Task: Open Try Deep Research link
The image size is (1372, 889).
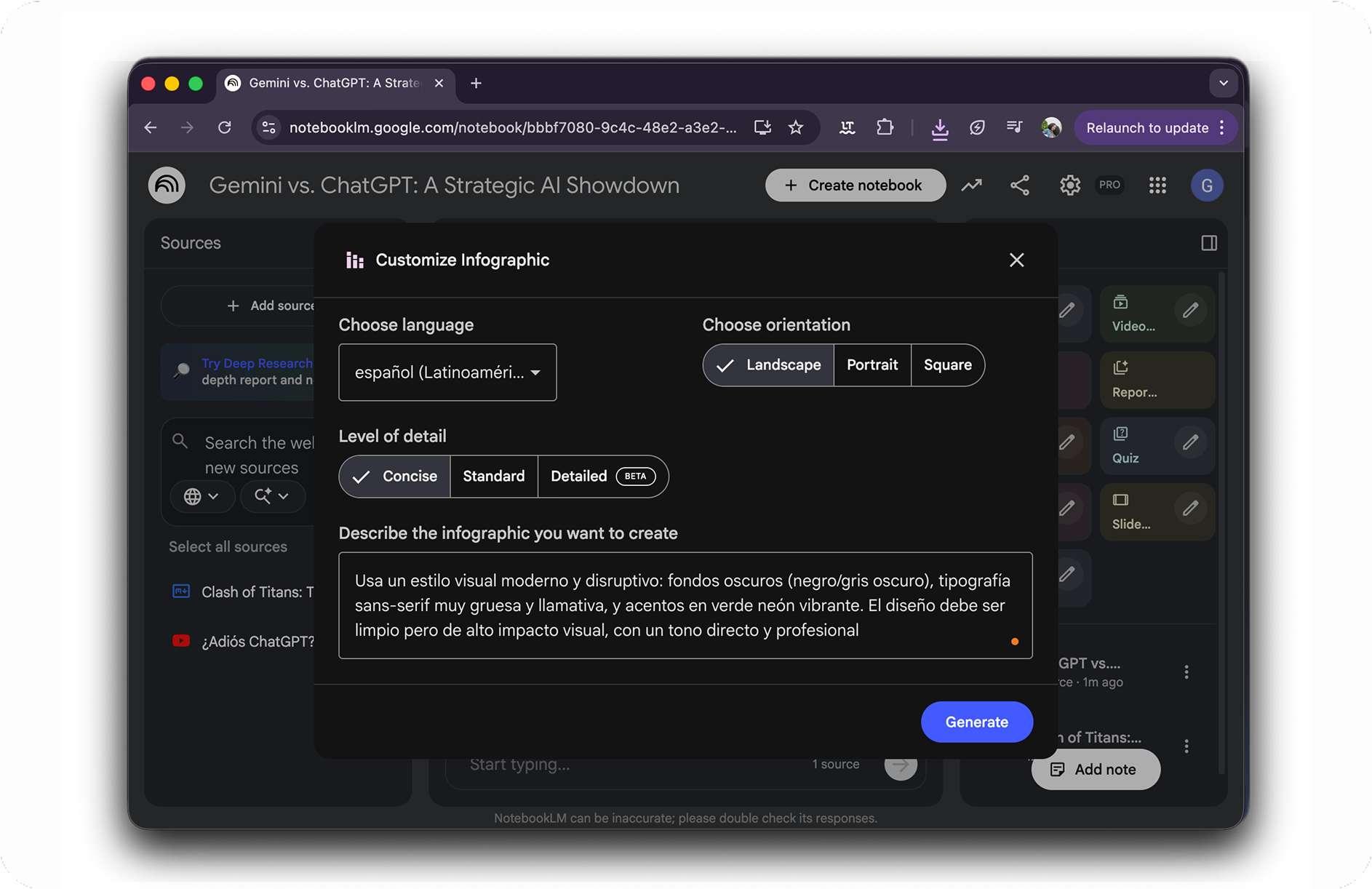Action: (257, 363)
